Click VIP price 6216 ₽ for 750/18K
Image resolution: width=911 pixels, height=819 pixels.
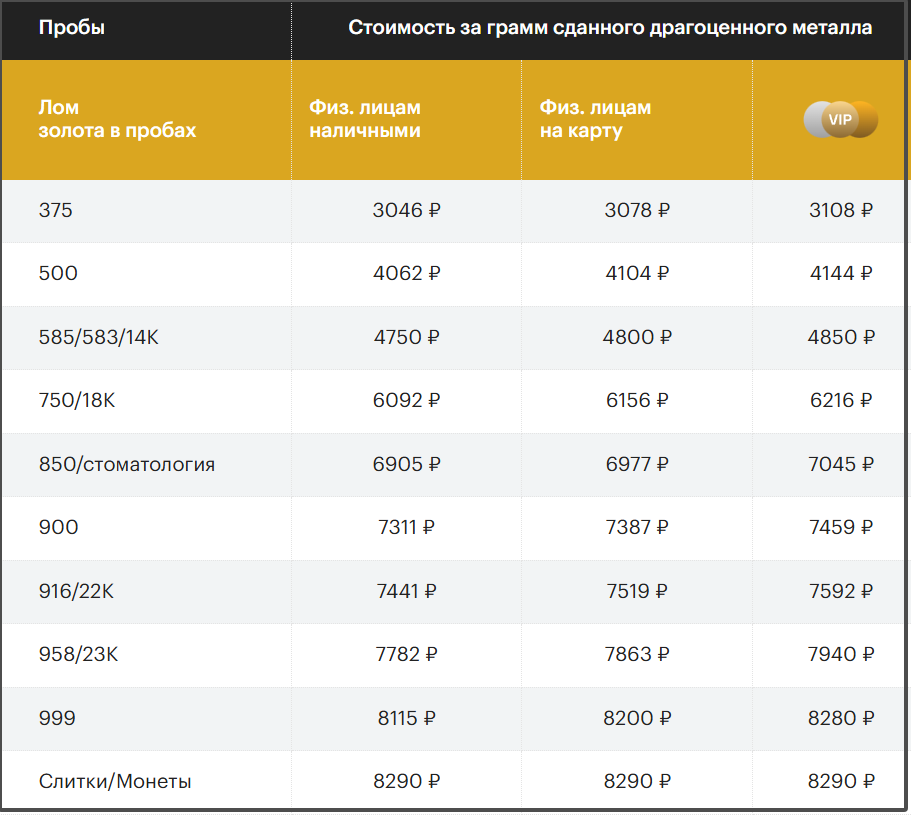coord(840,401)
